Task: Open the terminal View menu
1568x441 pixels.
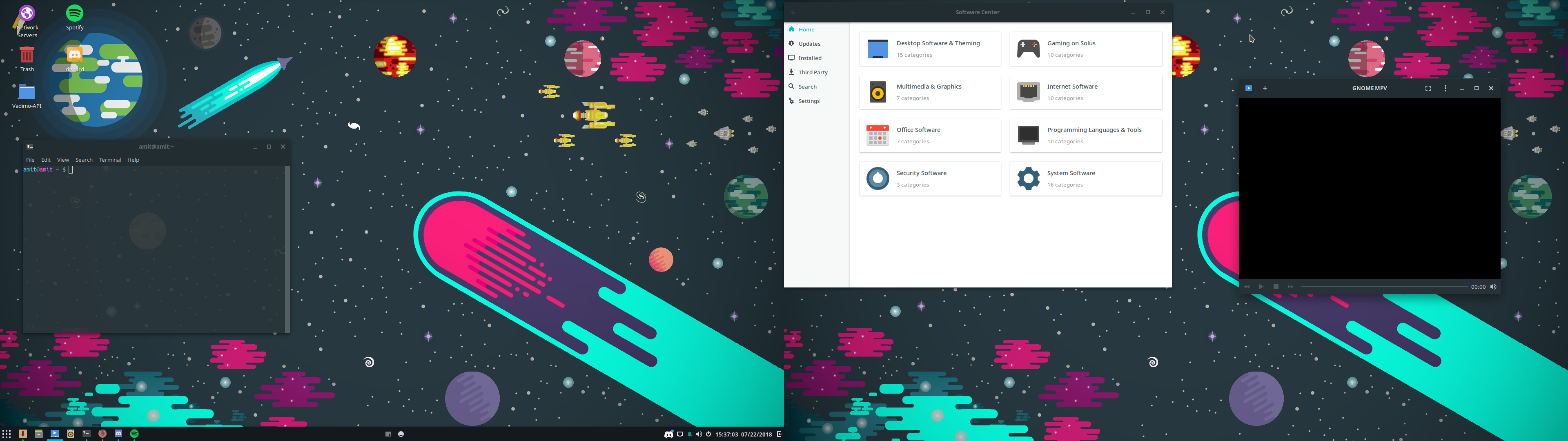Action: (x=63, y=160)
